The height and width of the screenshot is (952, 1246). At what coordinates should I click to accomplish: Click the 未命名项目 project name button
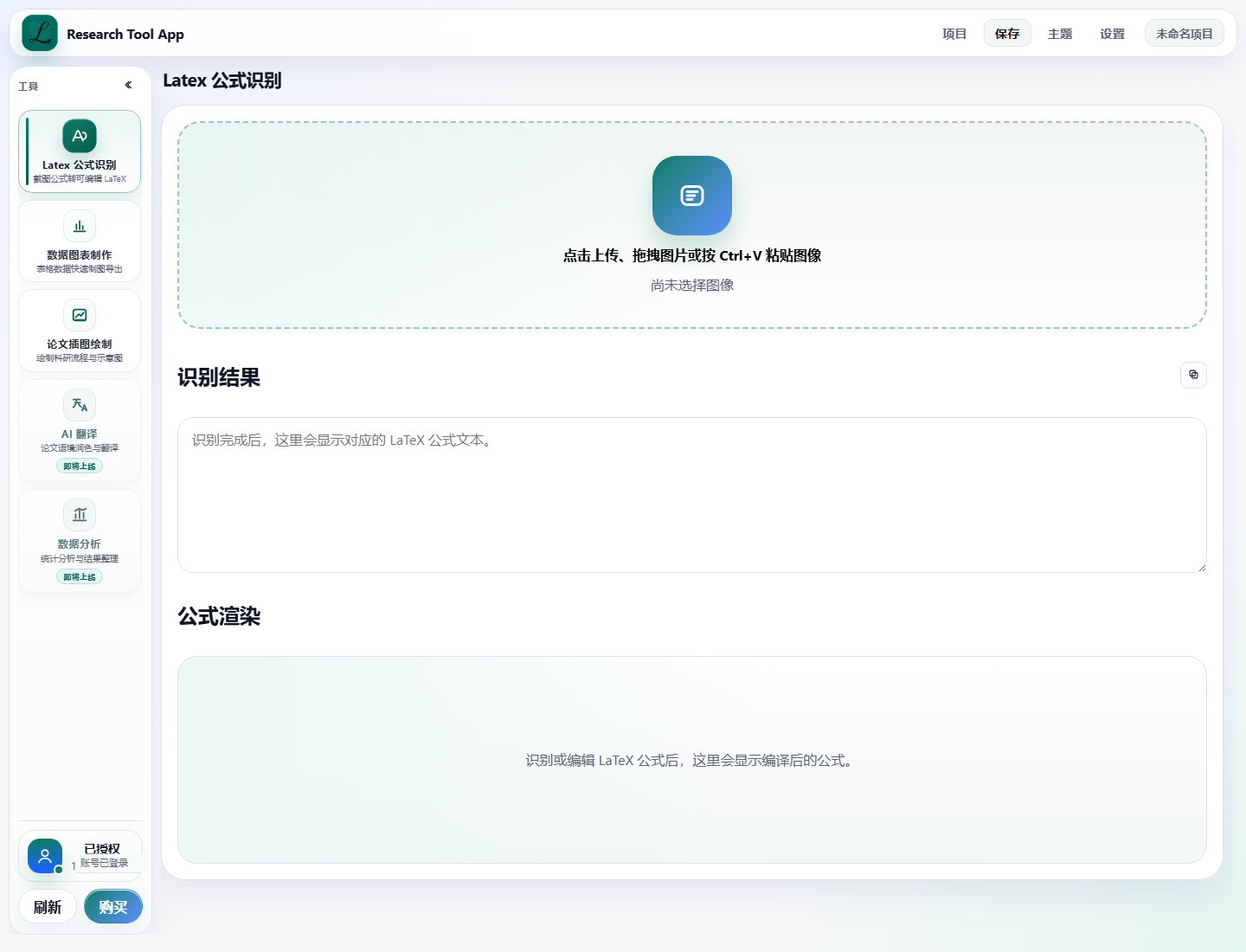point(1185,34)
